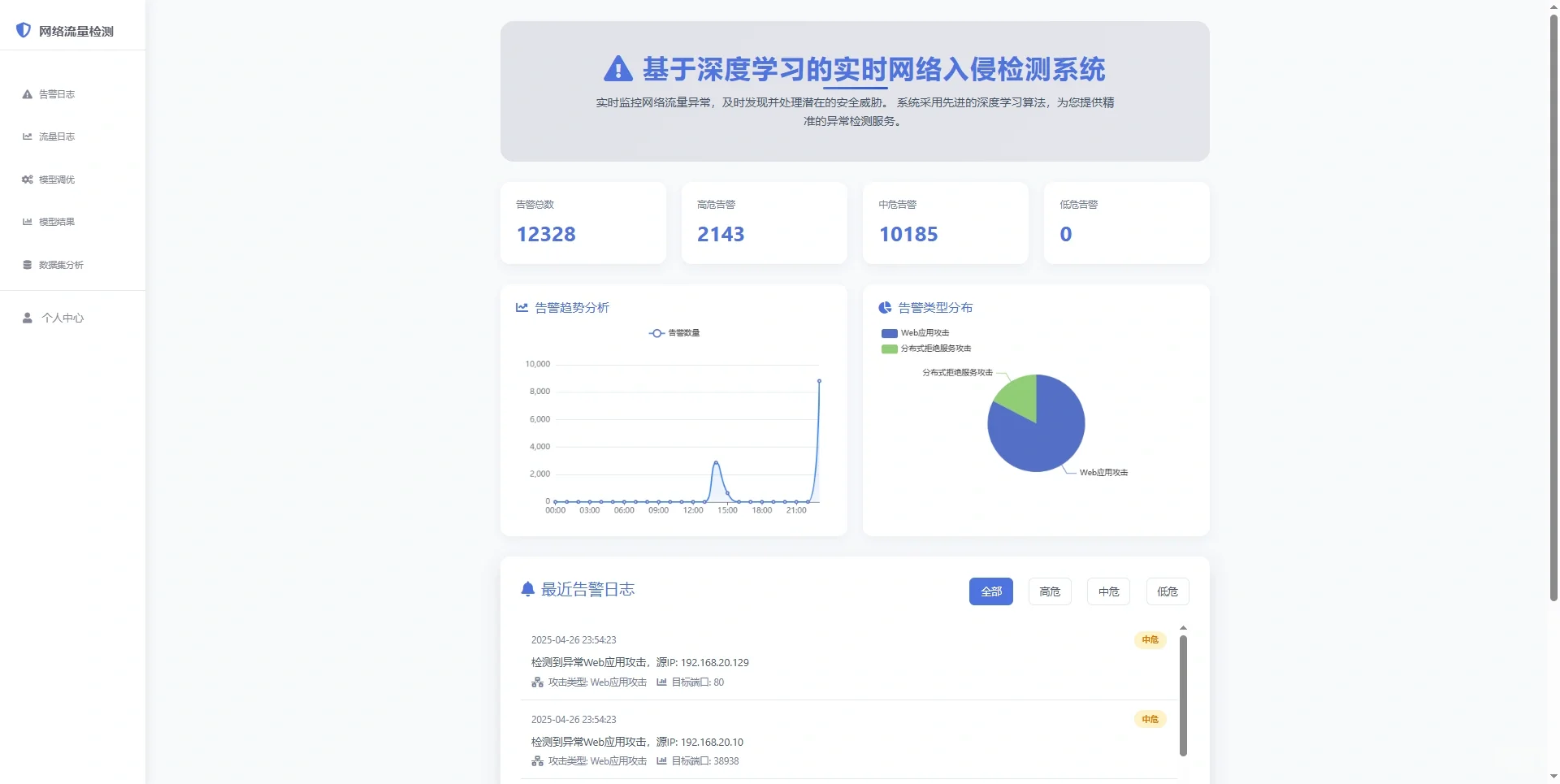
Task: Click the 中危 badge on the first alert entry
Action: (1150, 640)
